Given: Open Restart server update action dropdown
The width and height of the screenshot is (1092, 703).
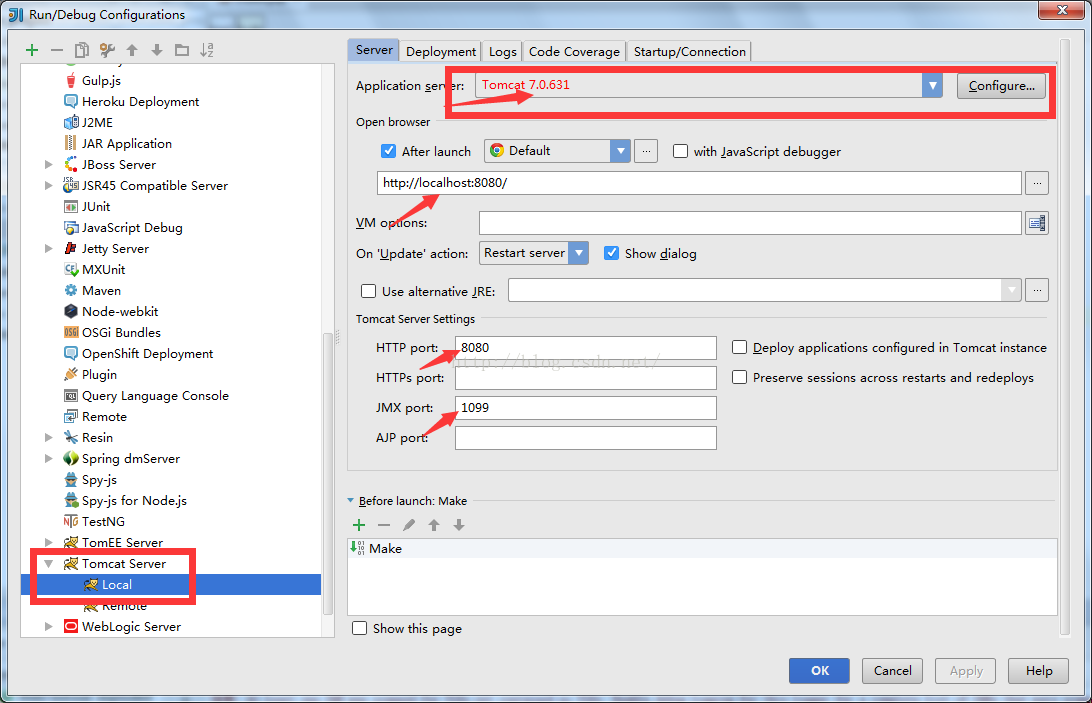Looking at the screenshot, I should (x=533, y=253).
